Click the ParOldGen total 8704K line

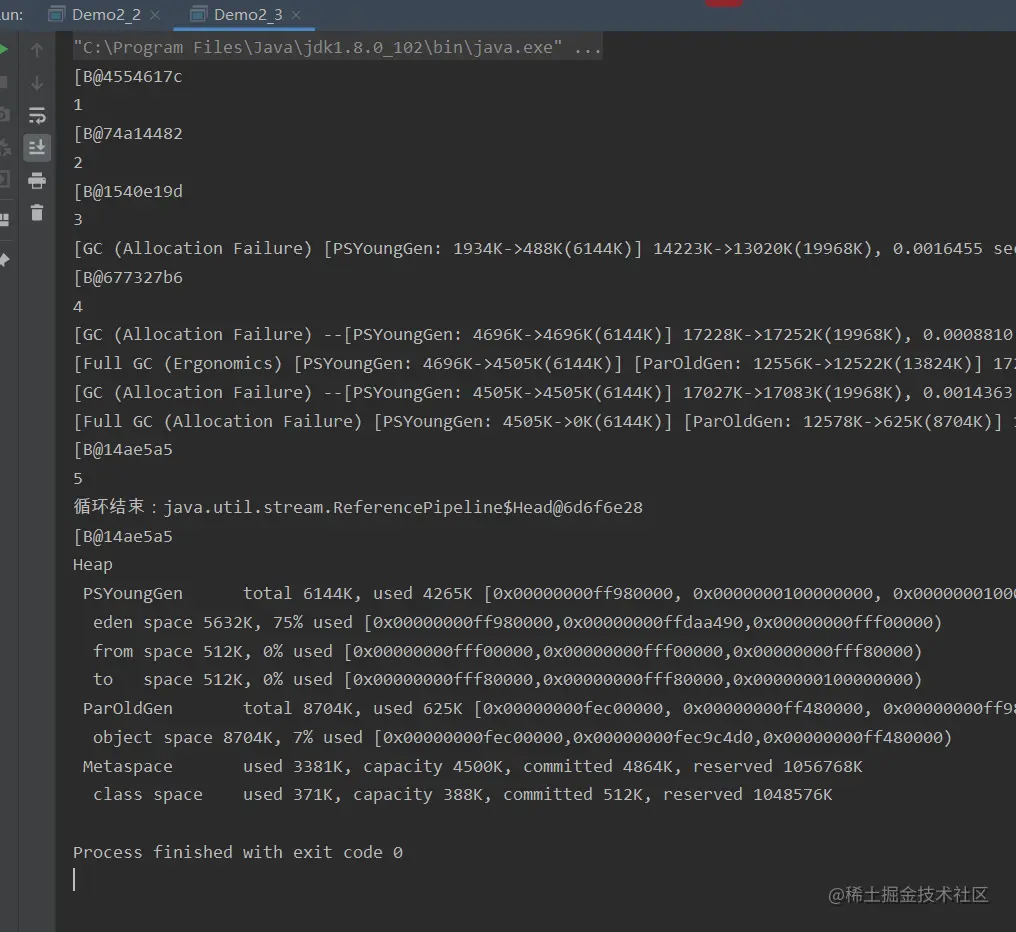coord(549,708)
